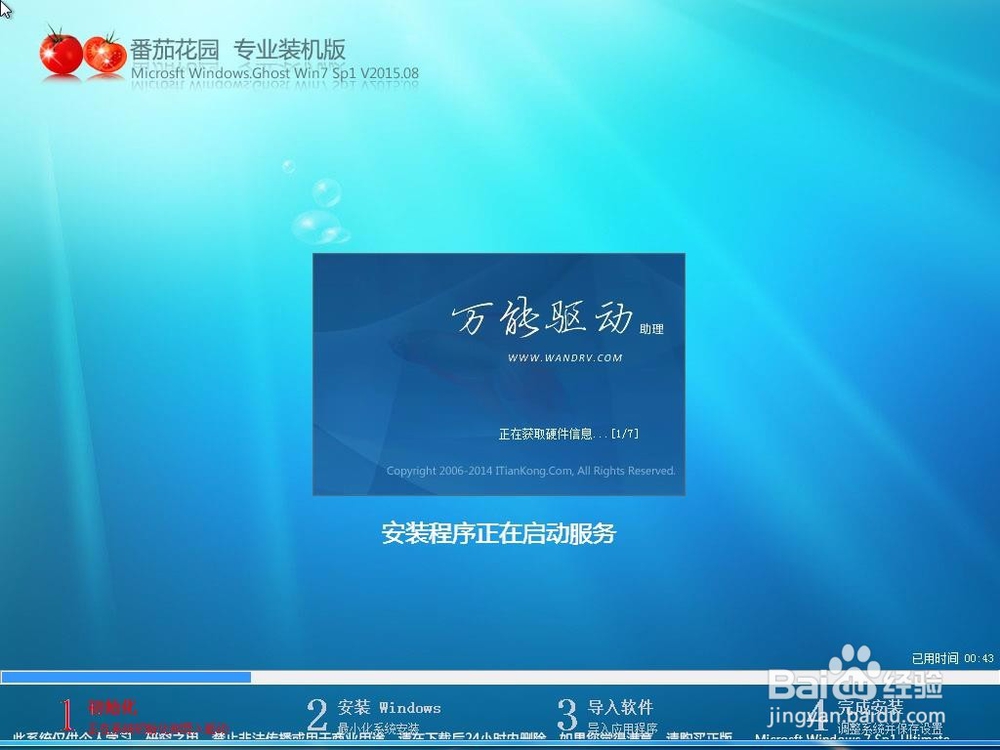
Task: Click the blue installation progress bar
Action: point(130,676)
